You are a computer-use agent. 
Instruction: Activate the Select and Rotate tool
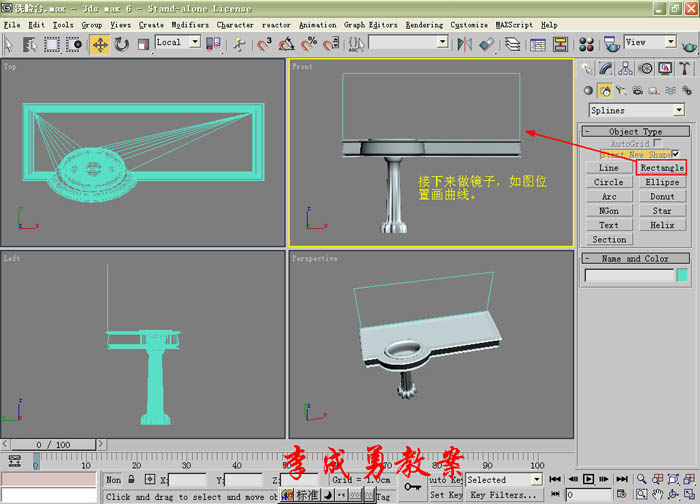121,44
